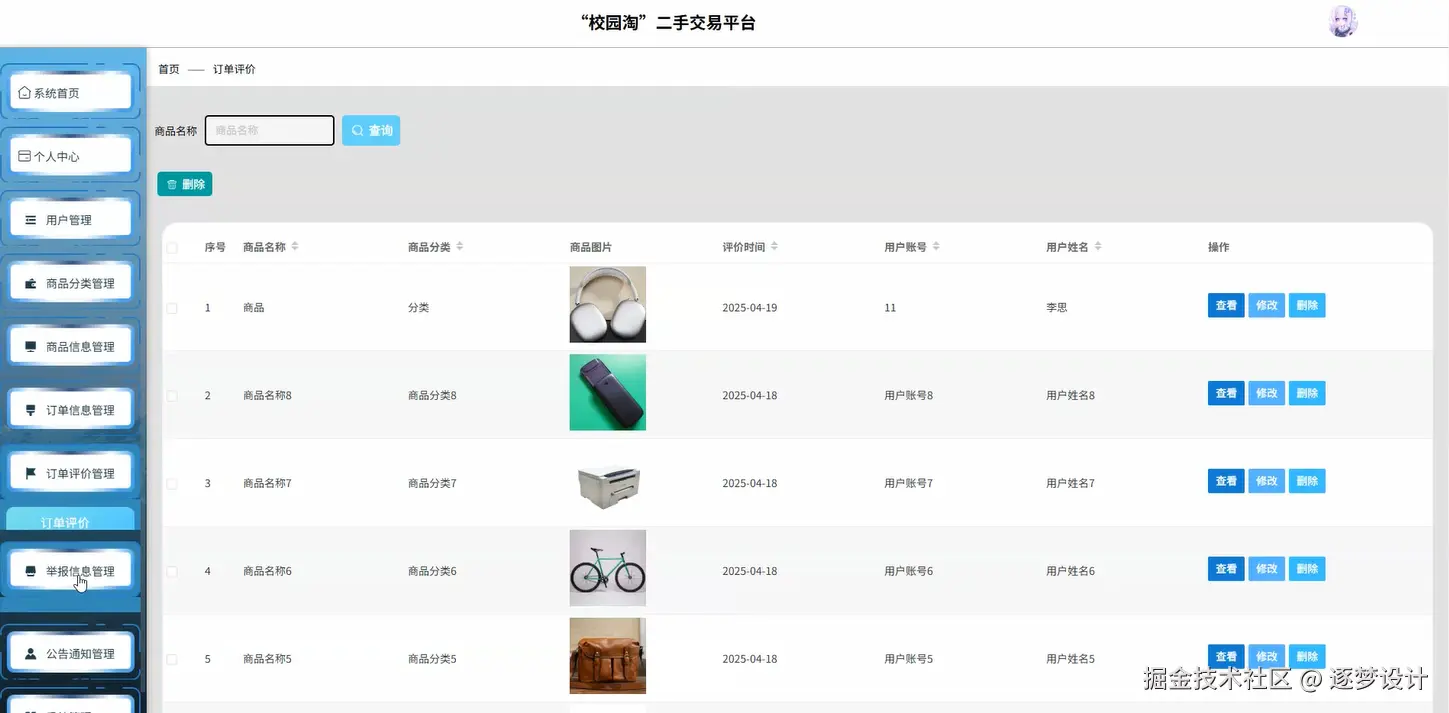Sort by 商品分类 column arrows
This screenshot has height=713, width=1449.
(x=459, y=247)
